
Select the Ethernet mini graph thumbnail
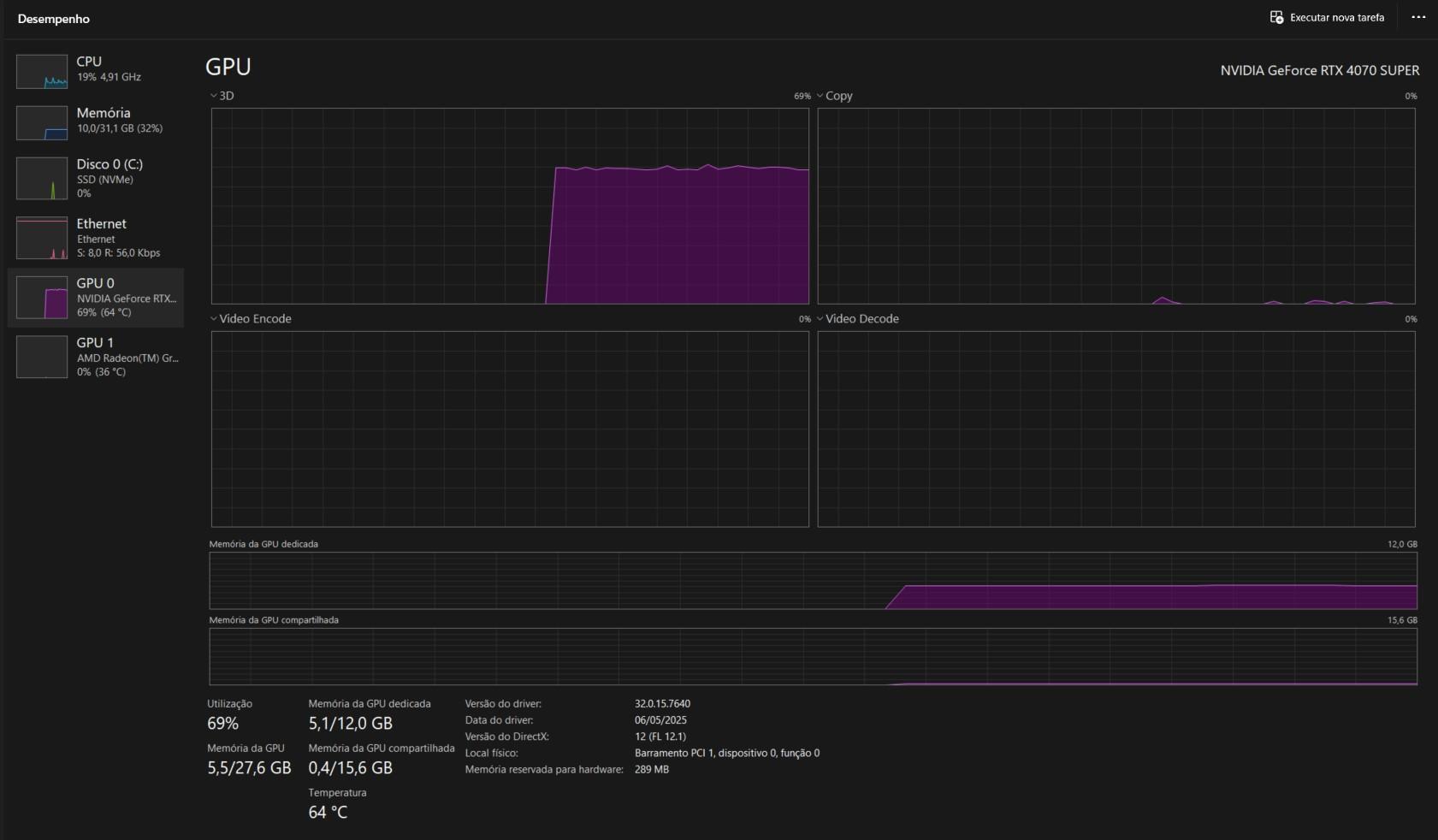click(42, 238)
